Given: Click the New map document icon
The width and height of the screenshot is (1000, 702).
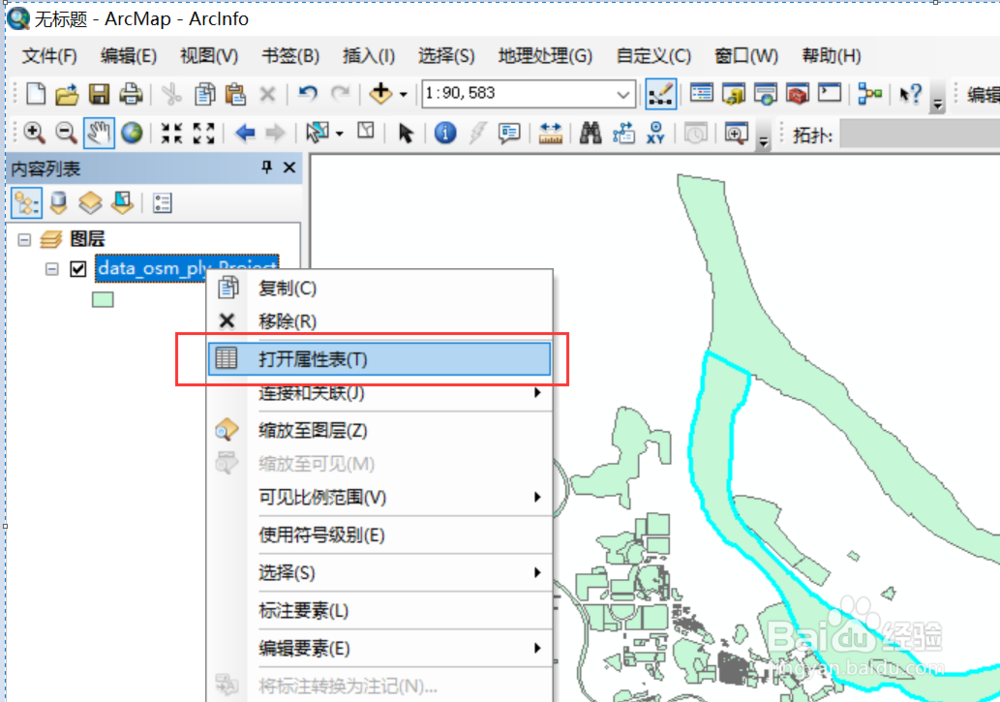Looking at the screenshot, I should pos(36,94).
